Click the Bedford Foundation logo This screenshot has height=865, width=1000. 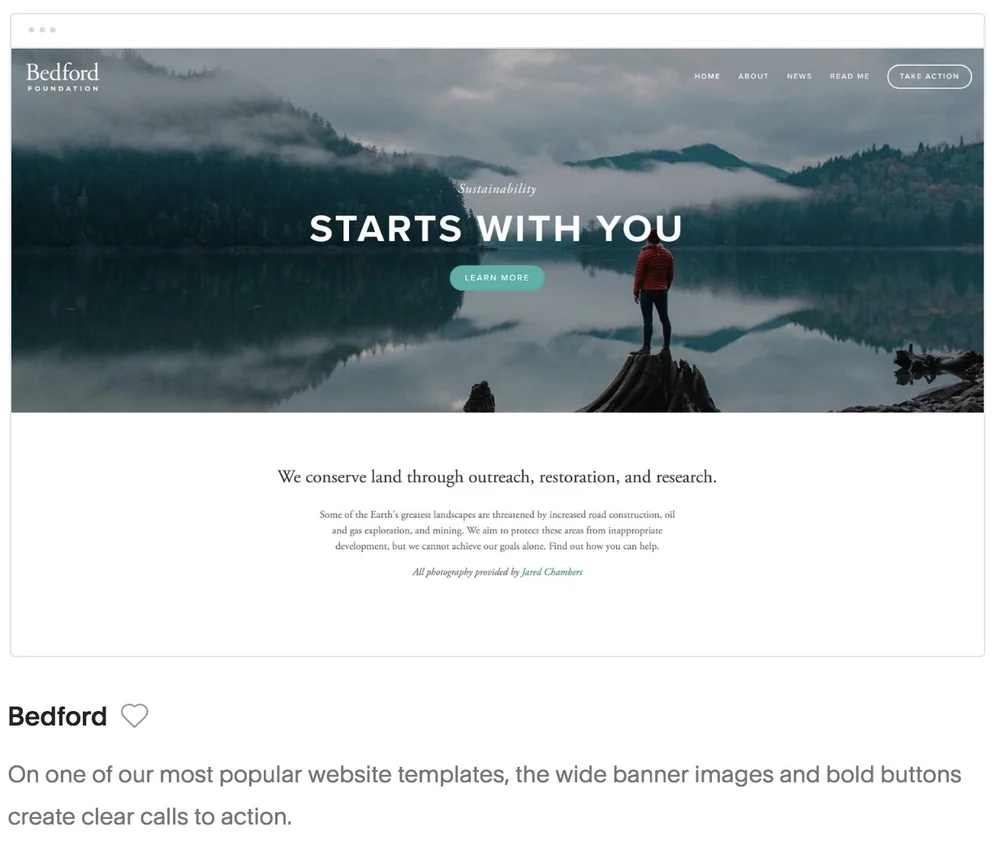62,77
